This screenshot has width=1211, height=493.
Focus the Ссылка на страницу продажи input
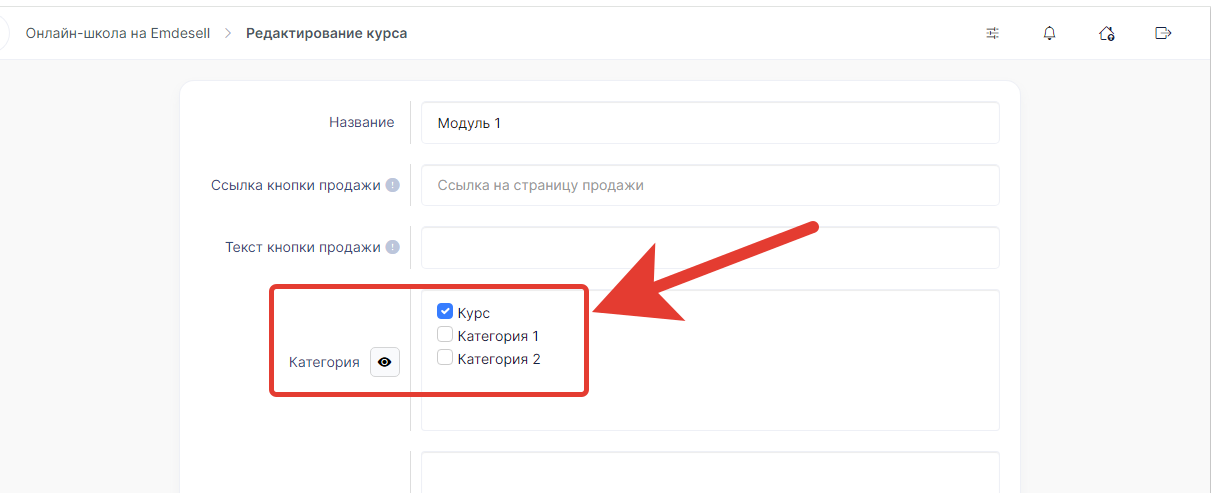click(x=710, y=185)
